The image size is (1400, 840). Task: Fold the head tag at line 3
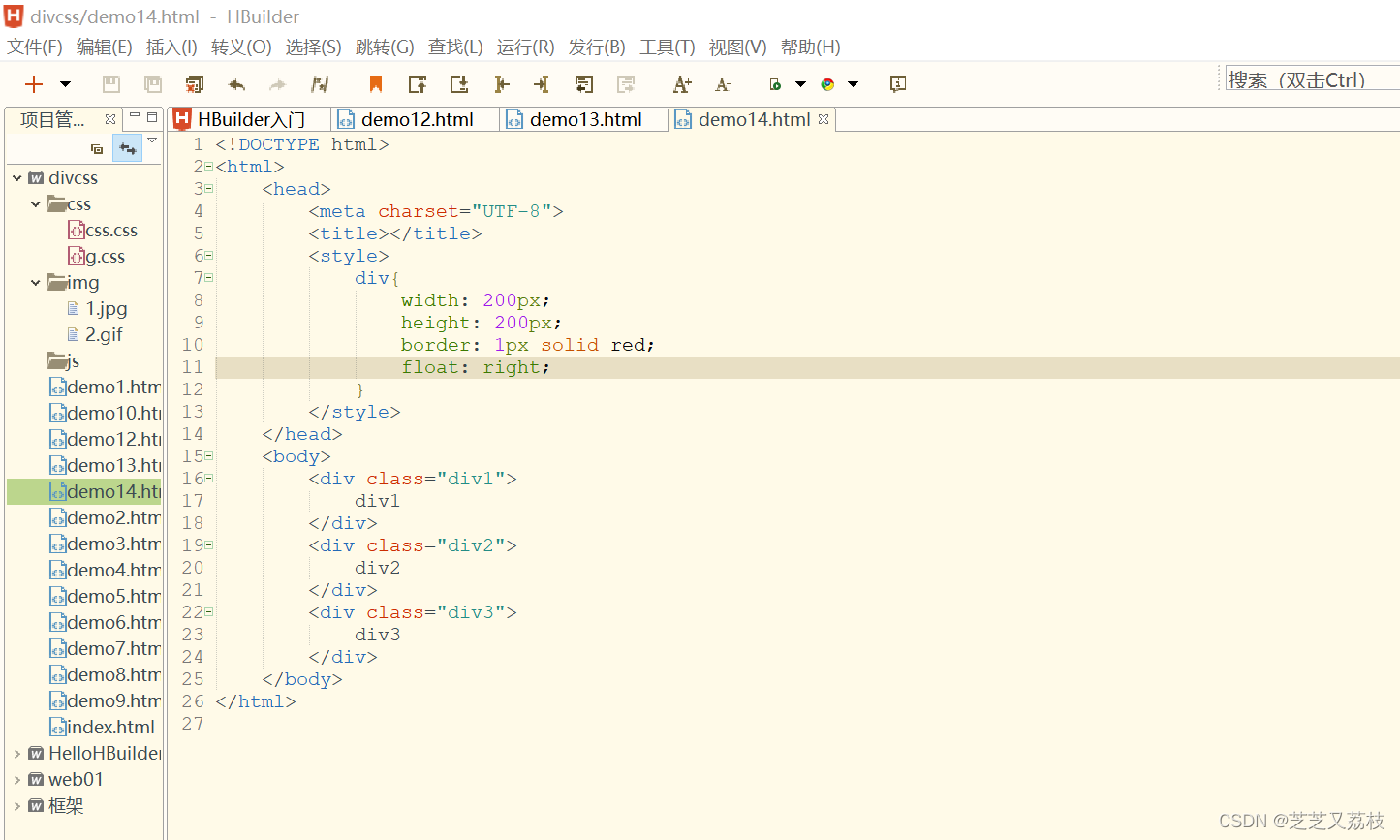coord(208,189)
